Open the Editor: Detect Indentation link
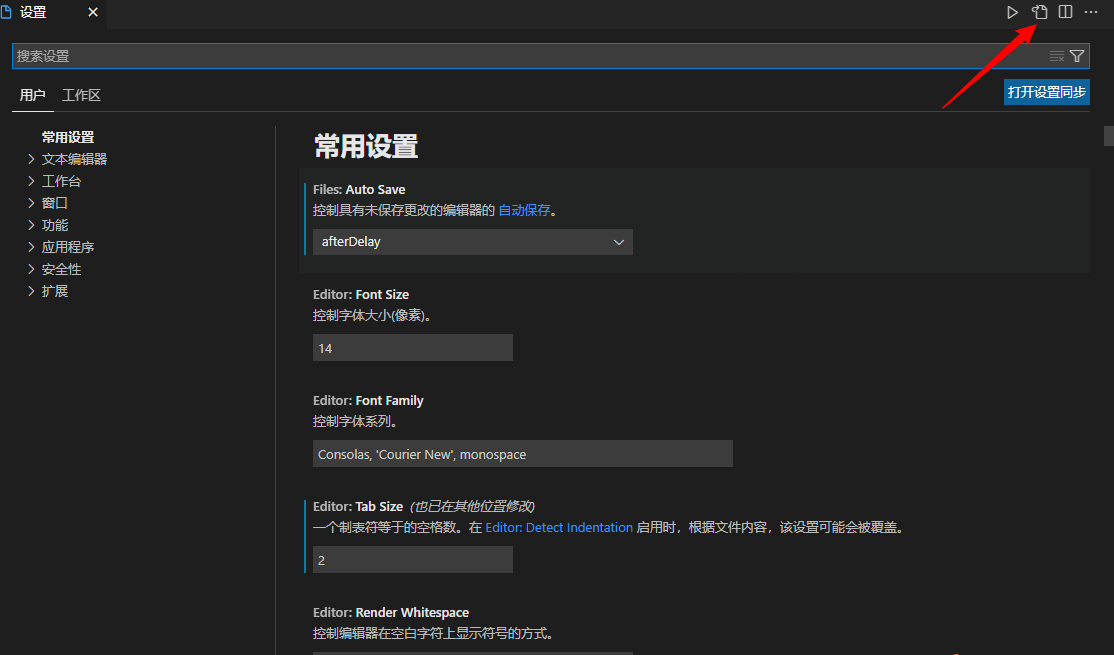1114x655 pixels. [x=559, y=527]
